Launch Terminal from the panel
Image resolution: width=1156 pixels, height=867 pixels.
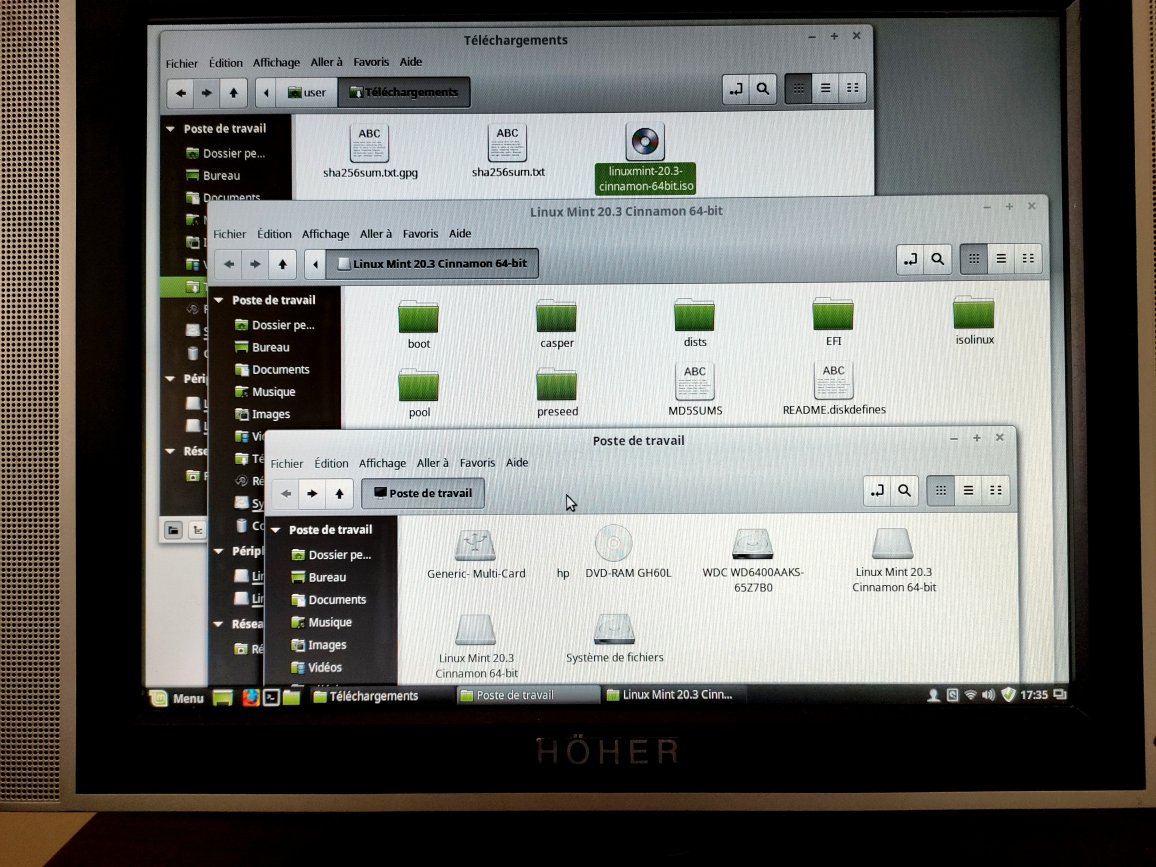[271, 697]
